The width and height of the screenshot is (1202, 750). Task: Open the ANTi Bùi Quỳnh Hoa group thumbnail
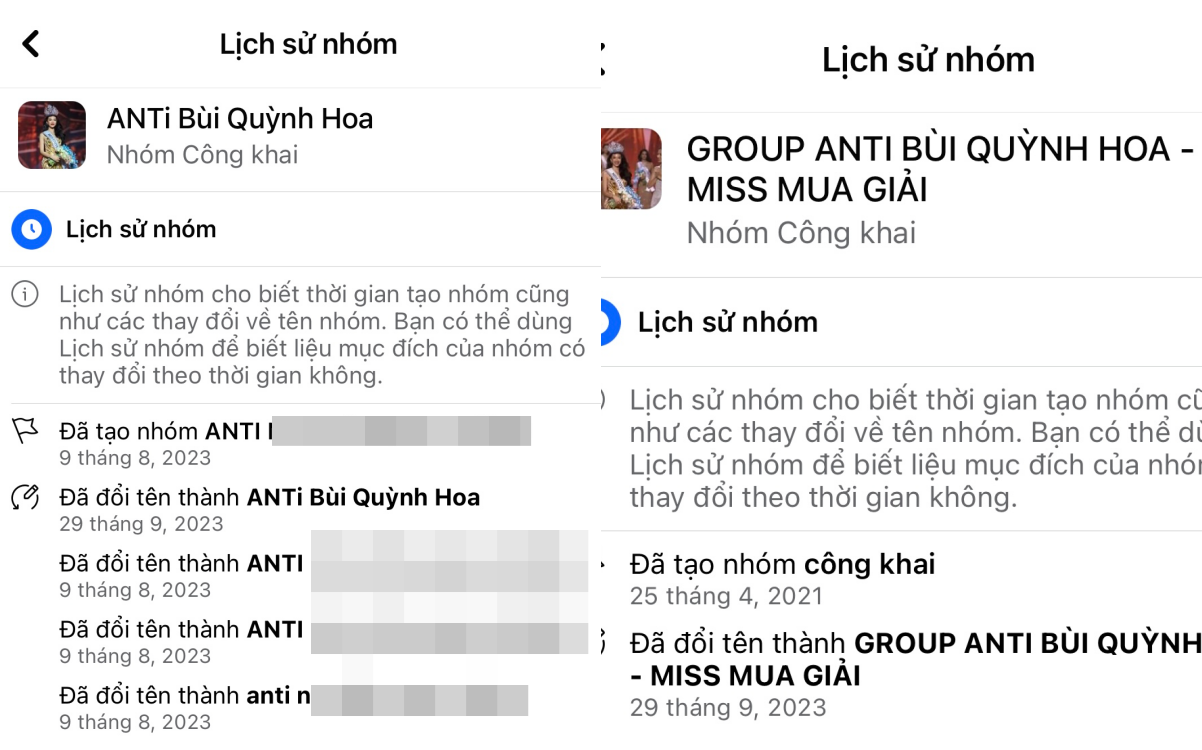tap(52, 135)
